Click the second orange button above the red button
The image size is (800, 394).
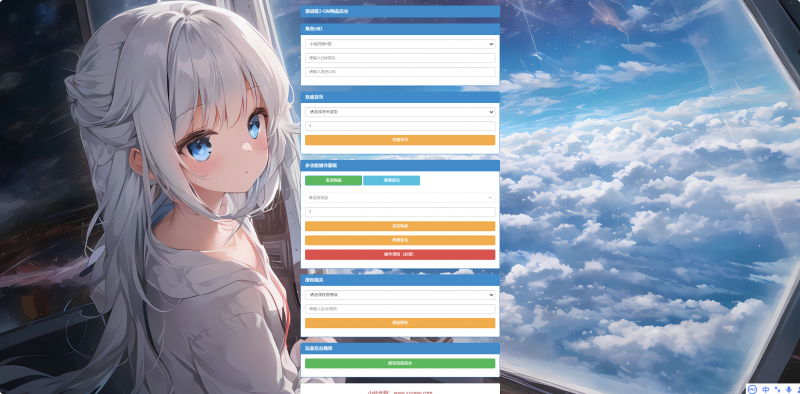400,240
